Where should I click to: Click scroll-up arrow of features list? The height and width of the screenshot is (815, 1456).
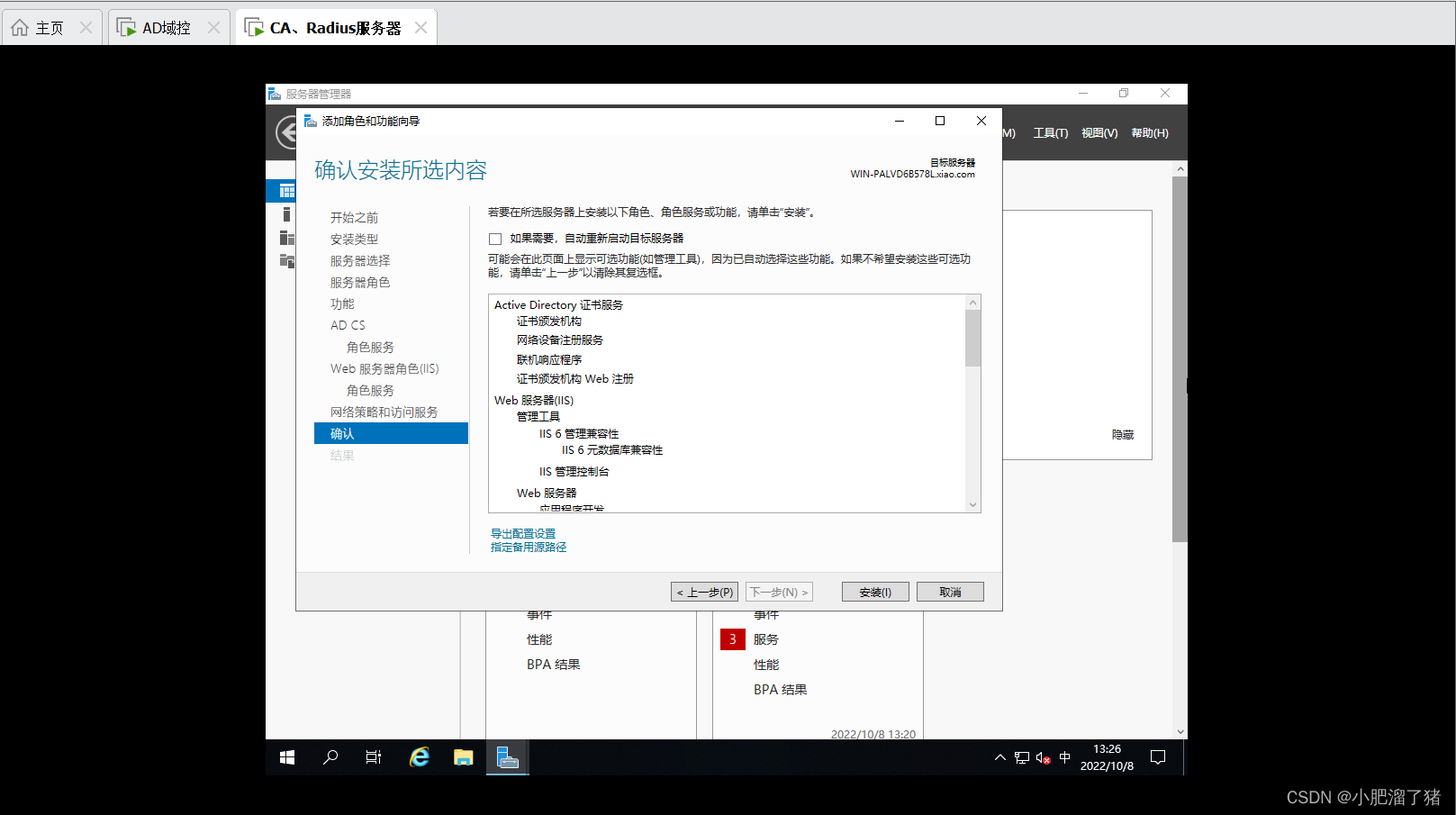click(x=972, y=303)
